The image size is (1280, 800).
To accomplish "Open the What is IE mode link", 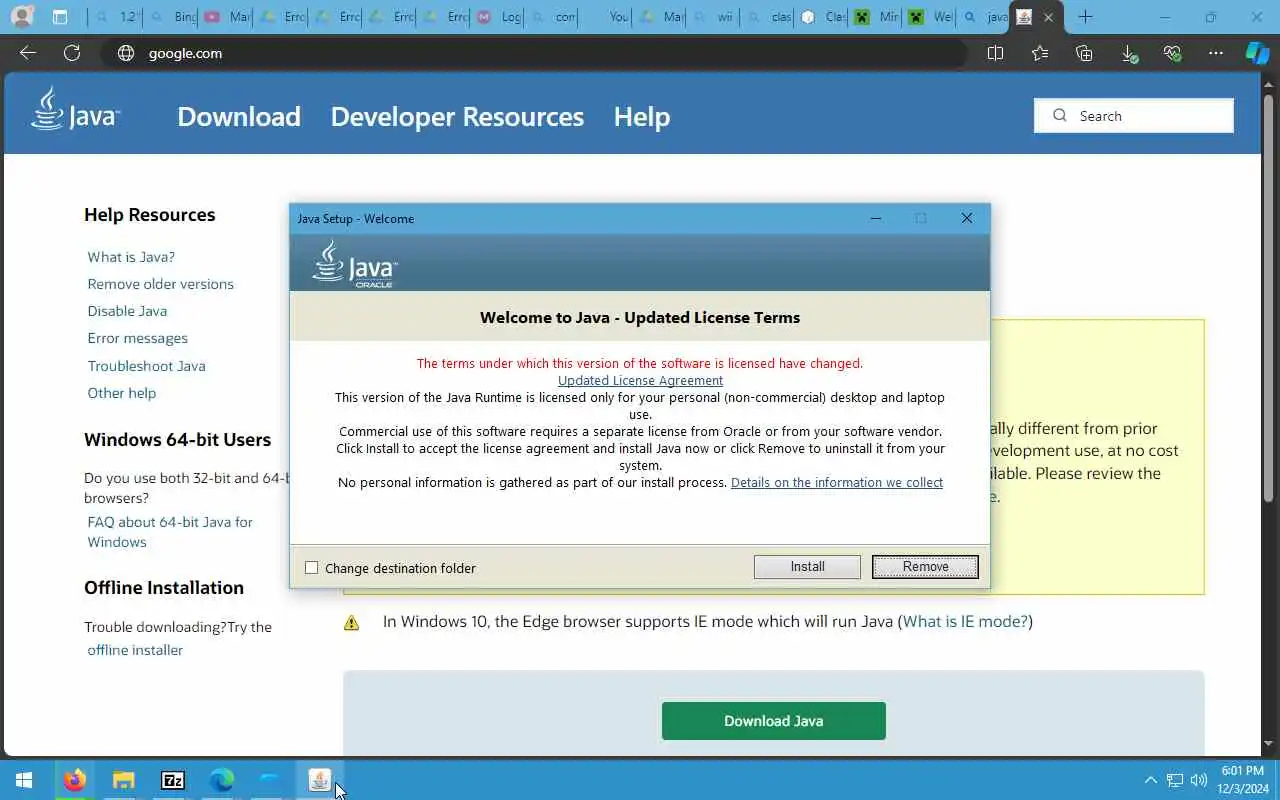I will click(965, 622).
